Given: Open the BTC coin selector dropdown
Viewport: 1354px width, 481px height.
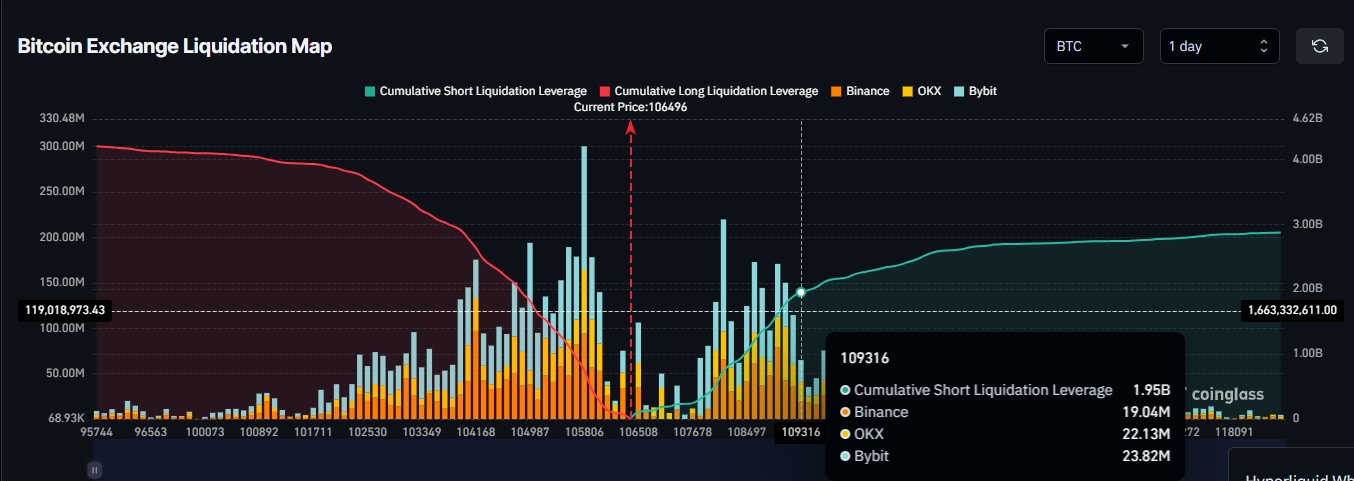Looking at the screenshot, I should click(x=1093, y=46).
